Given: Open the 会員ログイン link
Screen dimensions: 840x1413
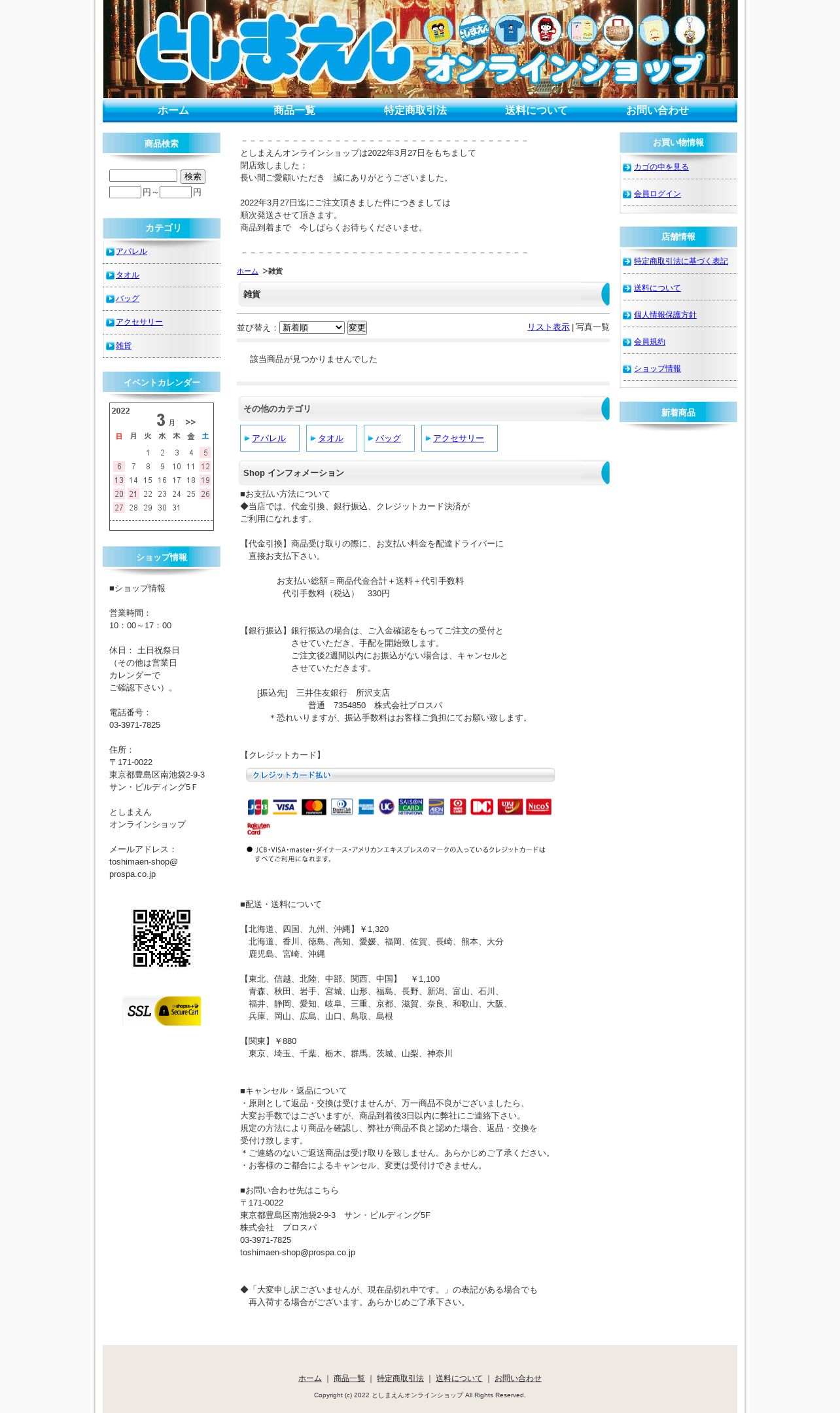Looking at the screenshot, I should click(657, 194).
